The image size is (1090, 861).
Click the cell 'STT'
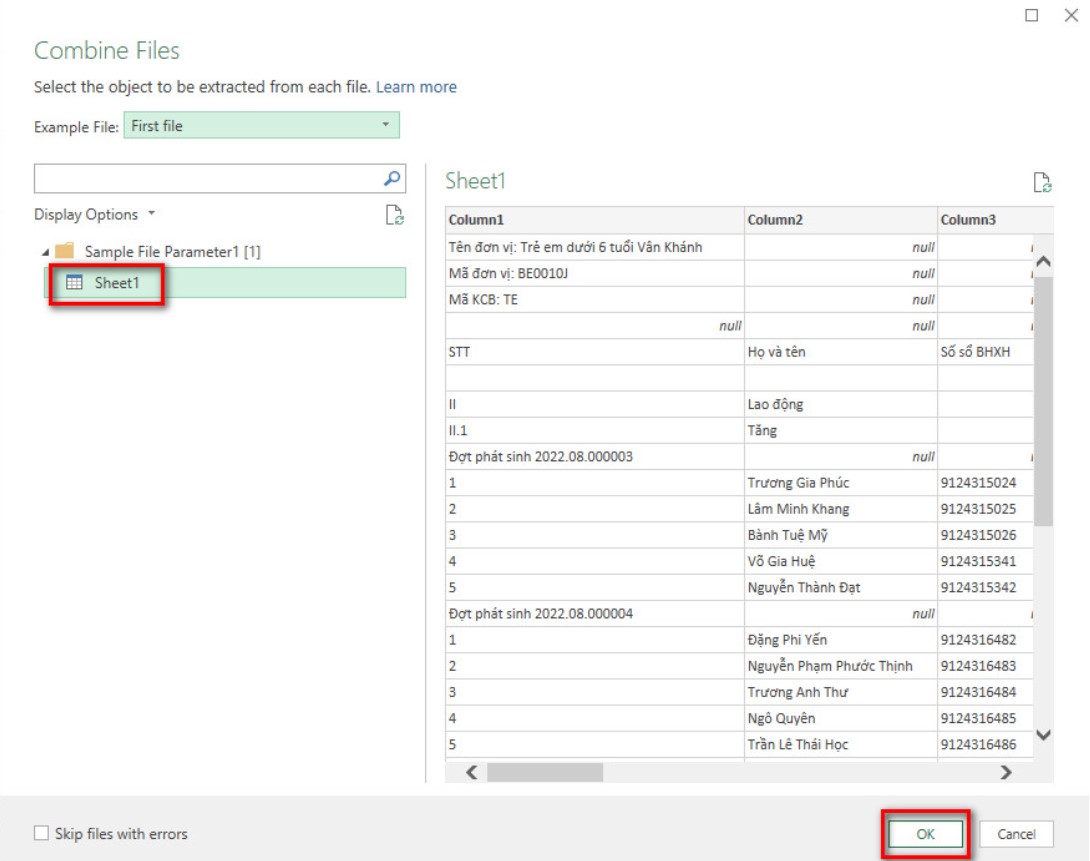pos(594,352)
